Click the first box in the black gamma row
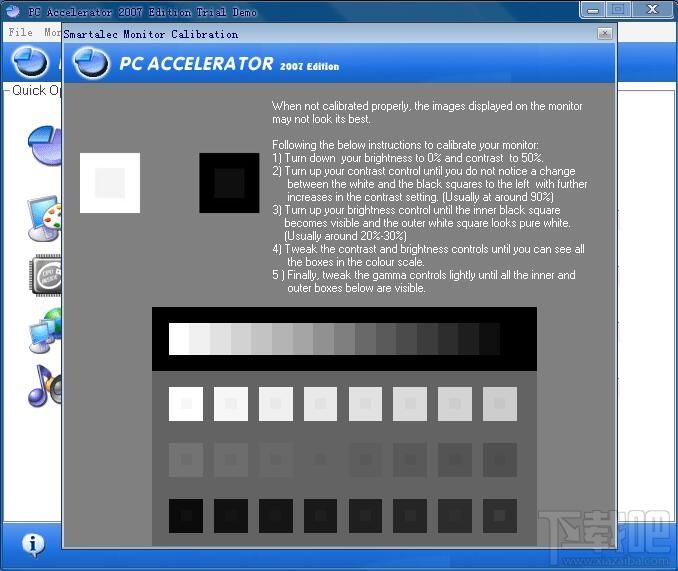The width and height of the screenshot is (678, 571). (x=186, y=516)
